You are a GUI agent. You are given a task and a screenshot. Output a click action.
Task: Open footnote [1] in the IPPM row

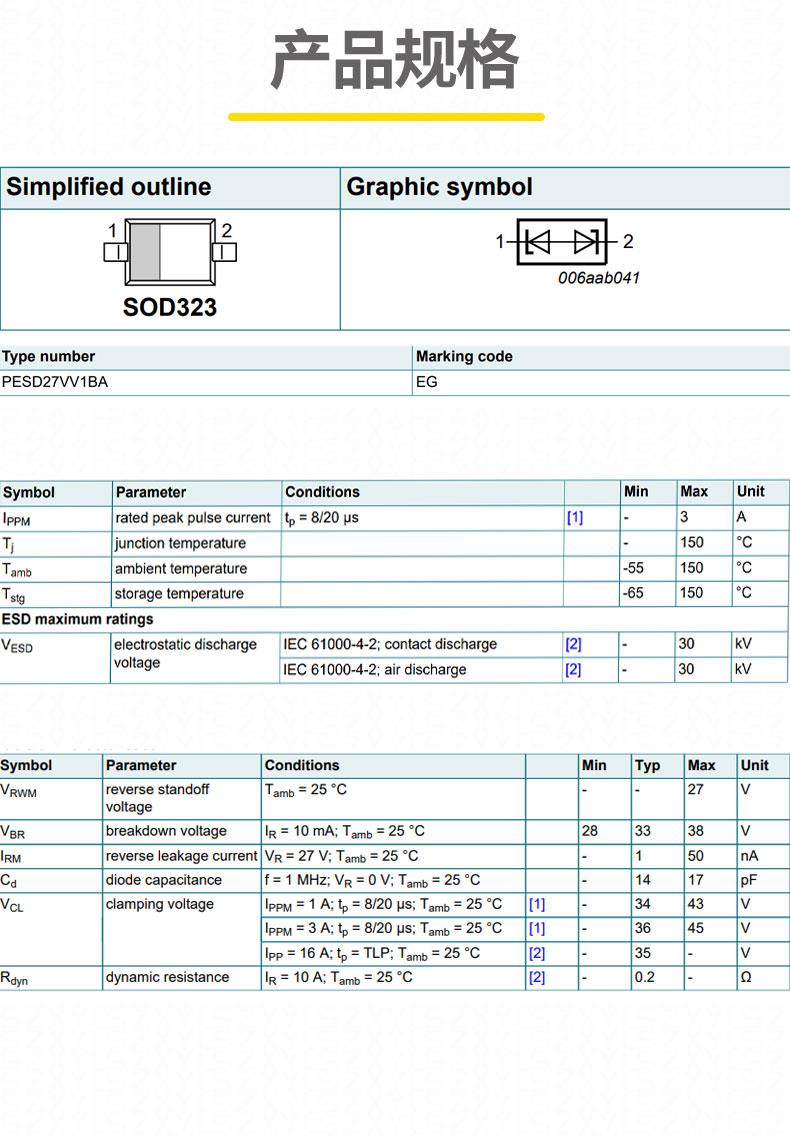(575, 517)
